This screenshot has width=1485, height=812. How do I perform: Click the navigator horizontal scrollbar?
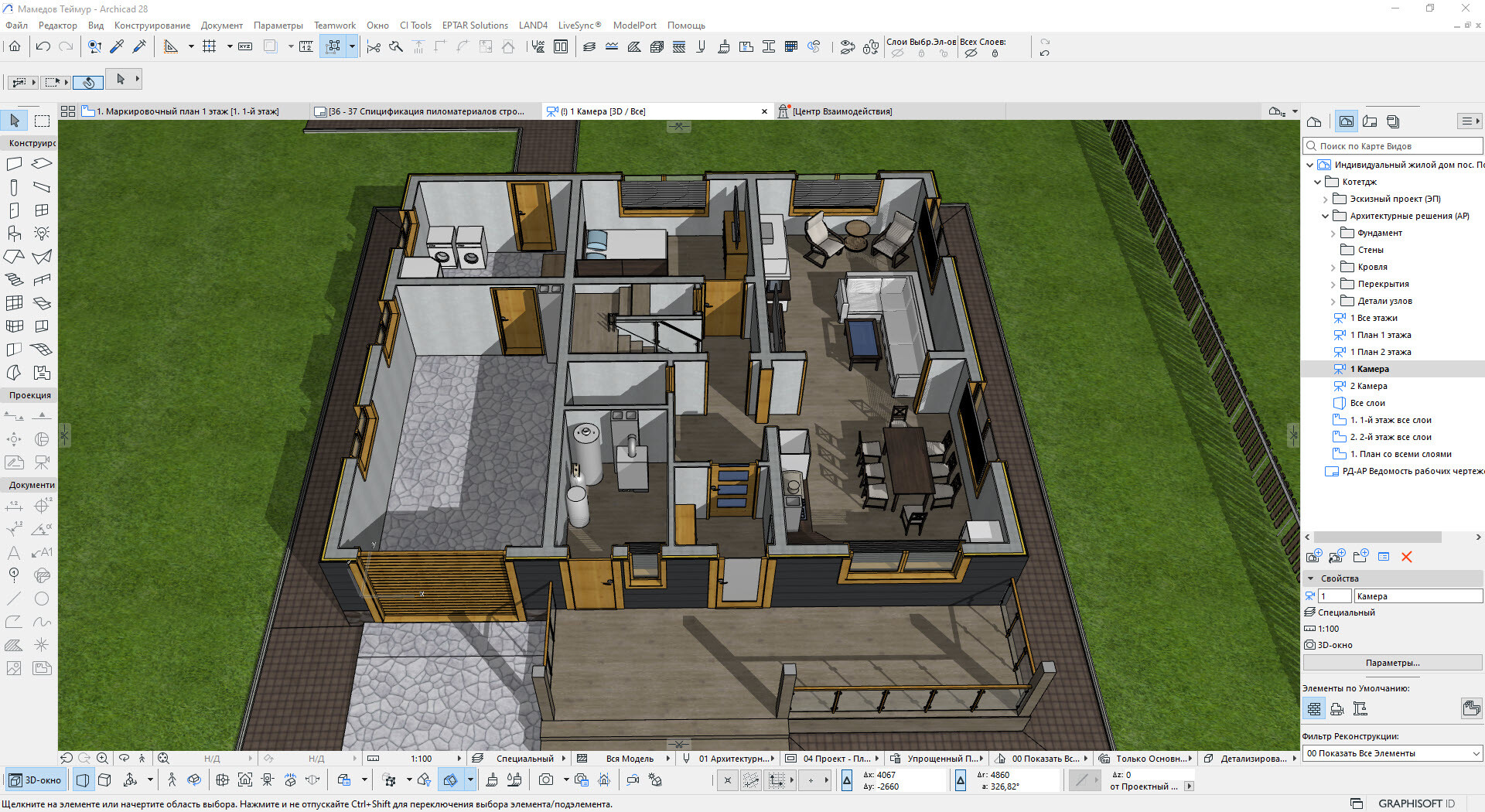pos(1377,537)
